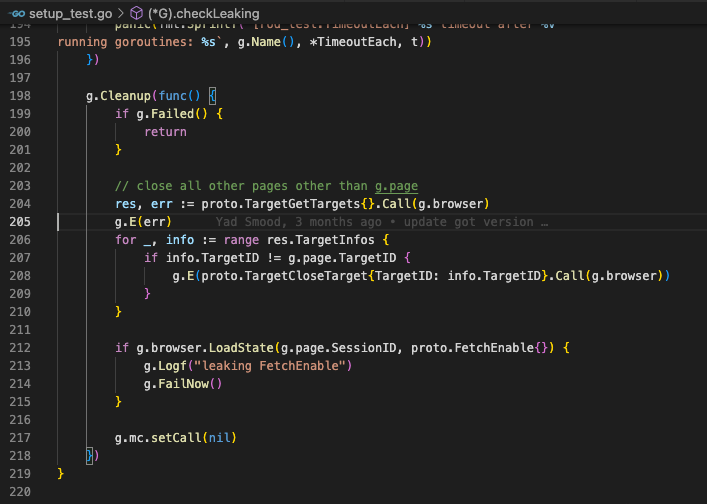Click g.FailNow() on line 214
707x504 pixels.
(183, 384)
